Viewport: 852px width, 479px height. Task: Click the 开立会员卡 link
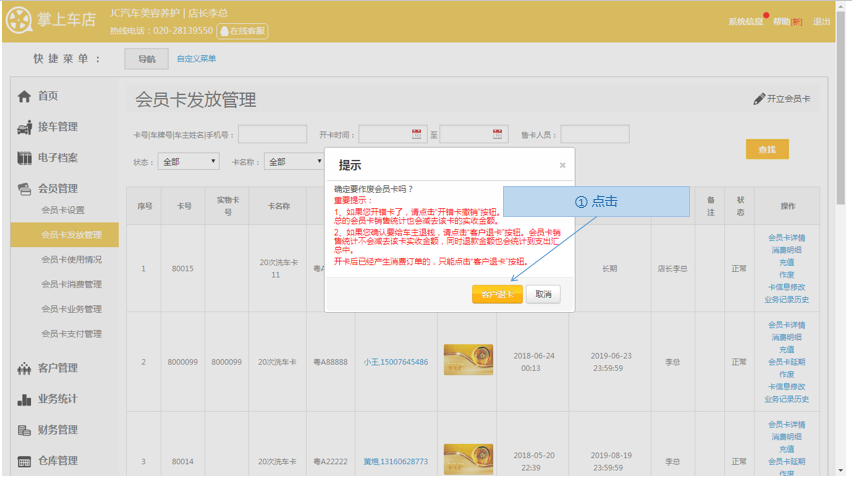coord(782,99)
